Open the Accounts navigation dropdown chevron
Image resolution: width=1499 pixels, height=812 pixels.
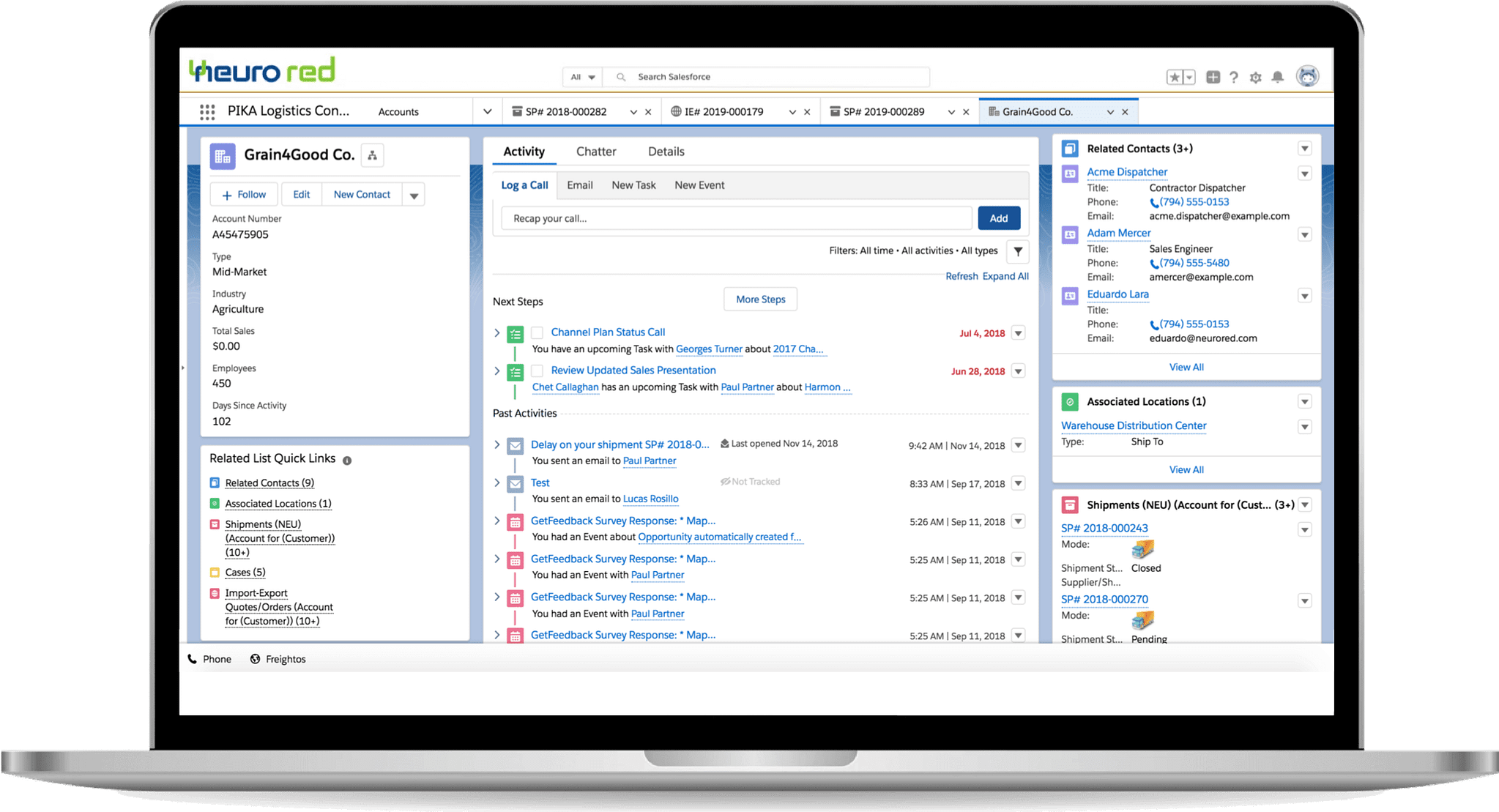coord(487,111)
